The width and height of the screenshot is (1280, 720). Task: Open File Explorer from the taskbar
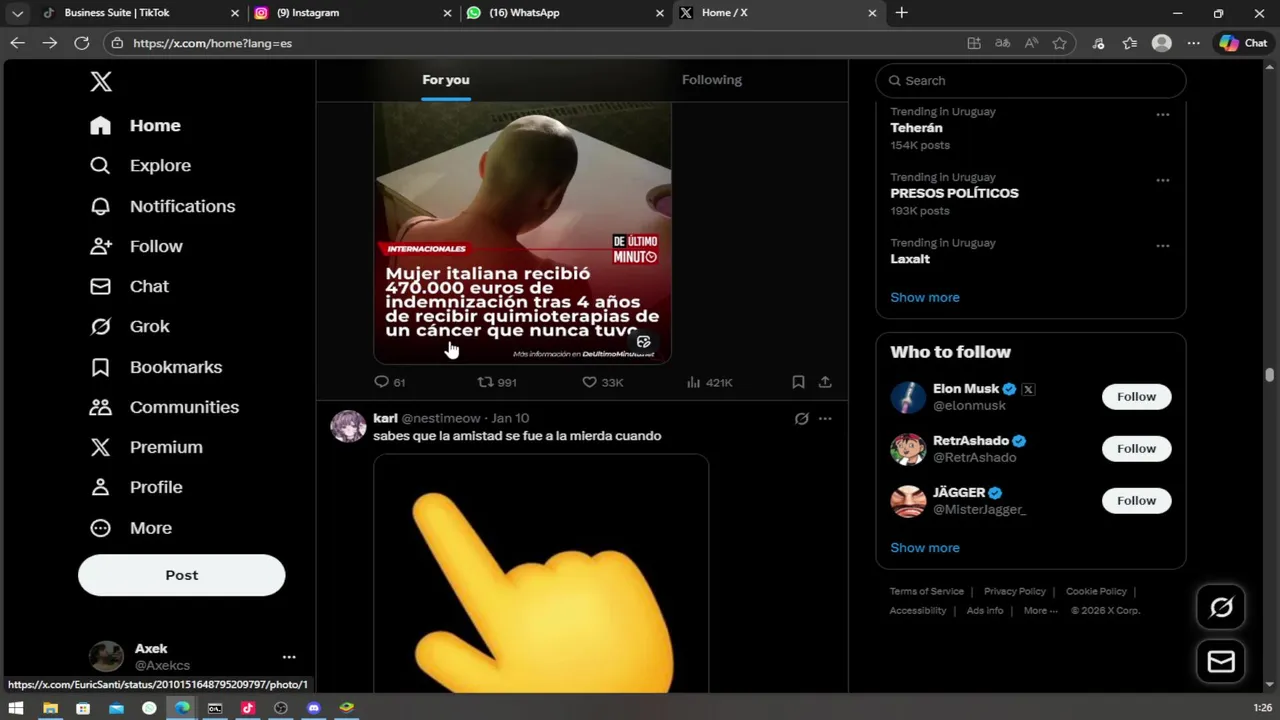pyautogui.click(x=50, y=708)
